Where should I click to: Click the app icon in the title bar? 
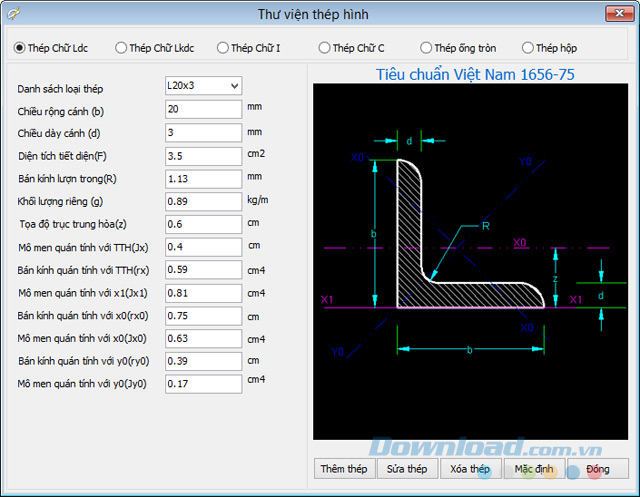pos(16,13)
